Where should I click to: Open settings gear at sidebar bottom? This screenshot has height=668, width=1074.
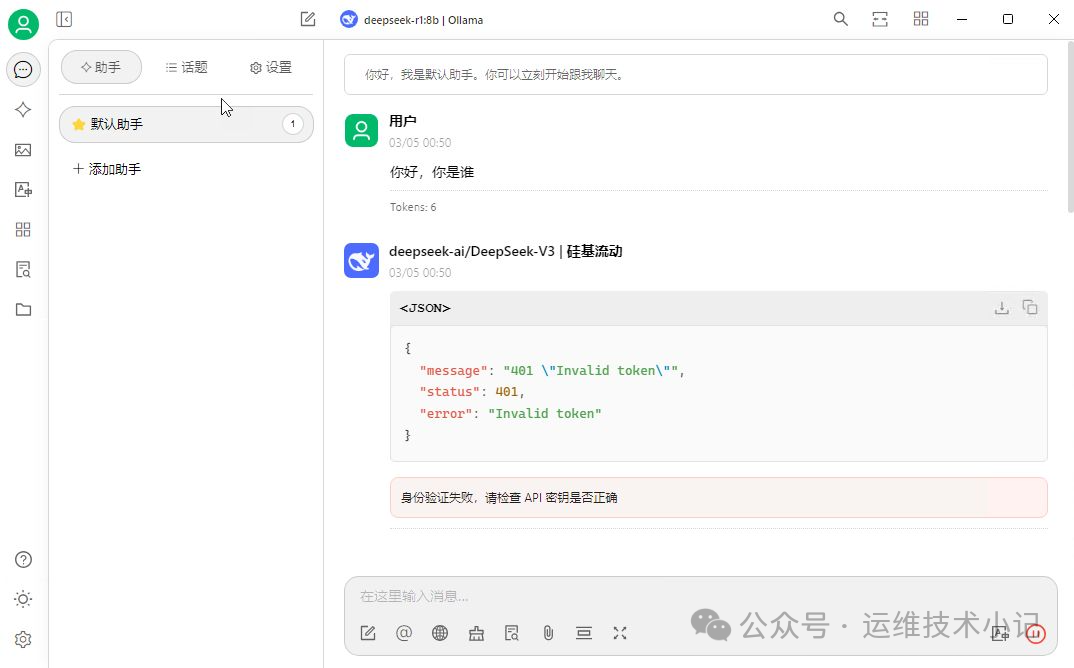click(23, 639)
